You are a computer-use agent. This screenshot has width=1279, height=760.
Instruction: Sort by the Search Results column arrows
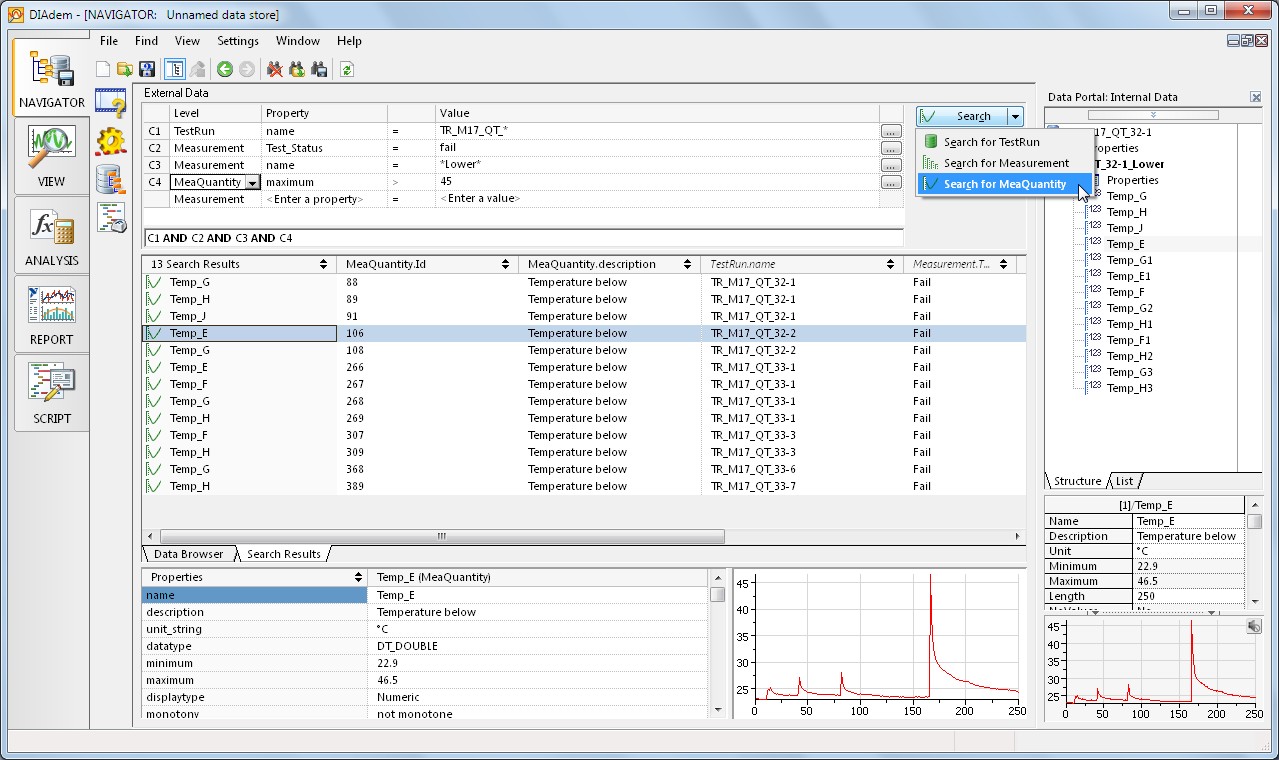[323, 264]
